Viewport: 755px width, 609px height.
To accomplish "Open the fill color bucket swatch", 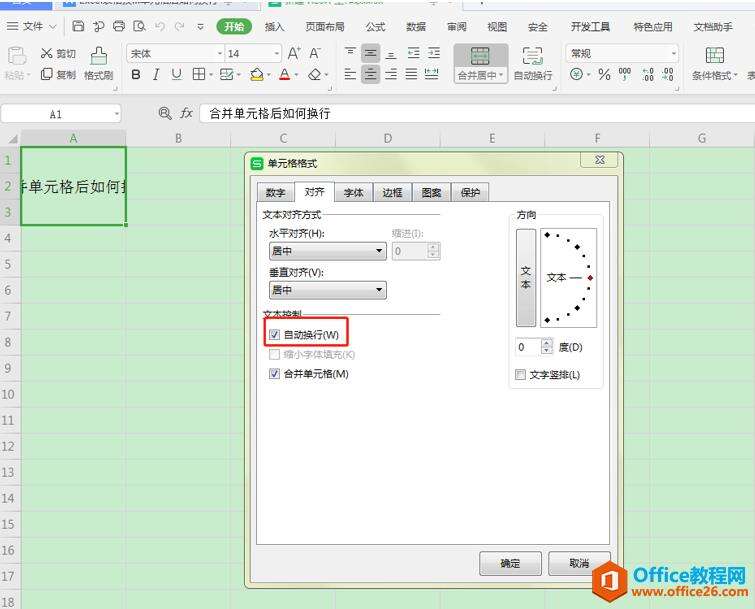I will coord(257,74).
